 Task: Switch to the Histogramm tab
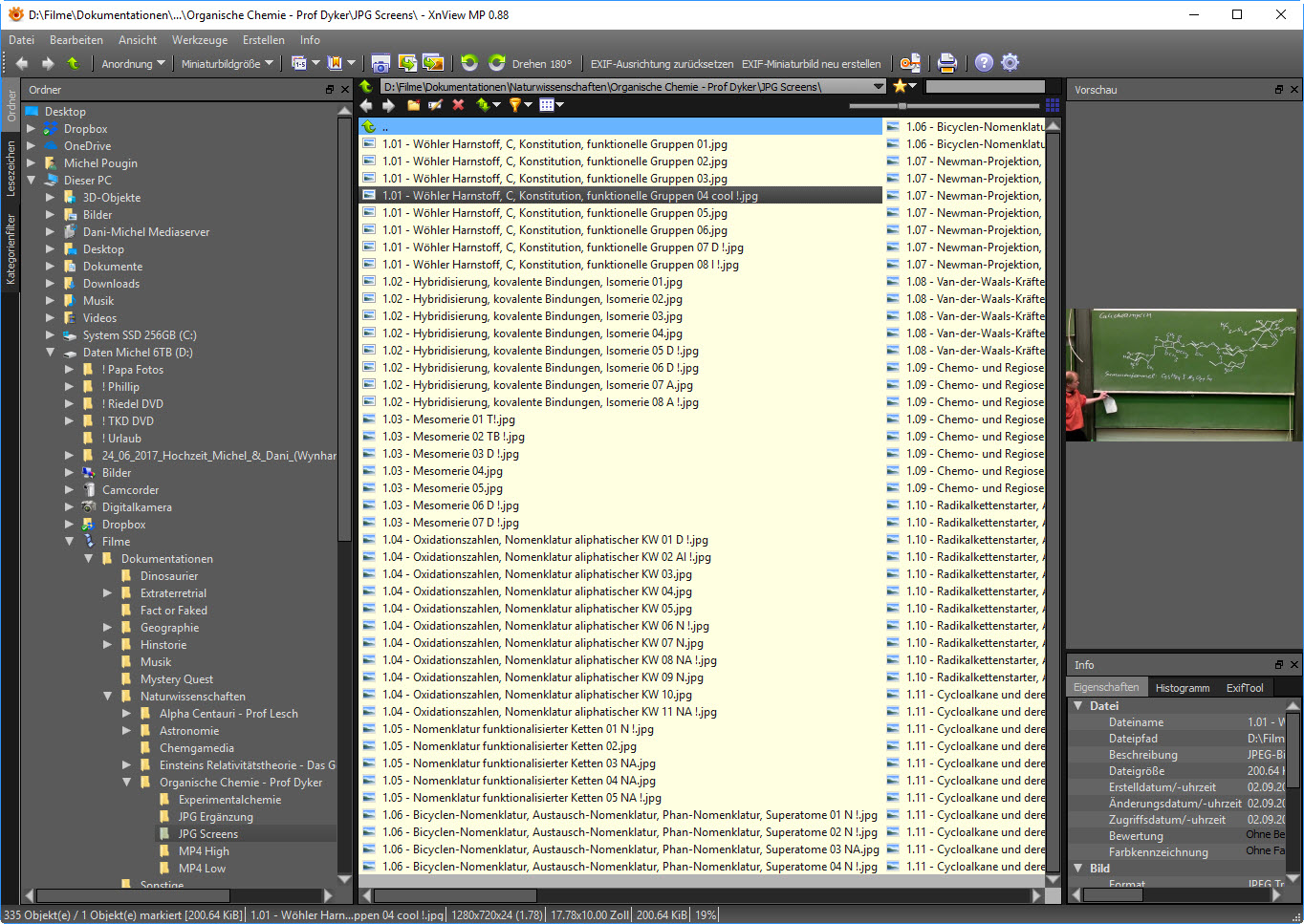point(1182,688)
